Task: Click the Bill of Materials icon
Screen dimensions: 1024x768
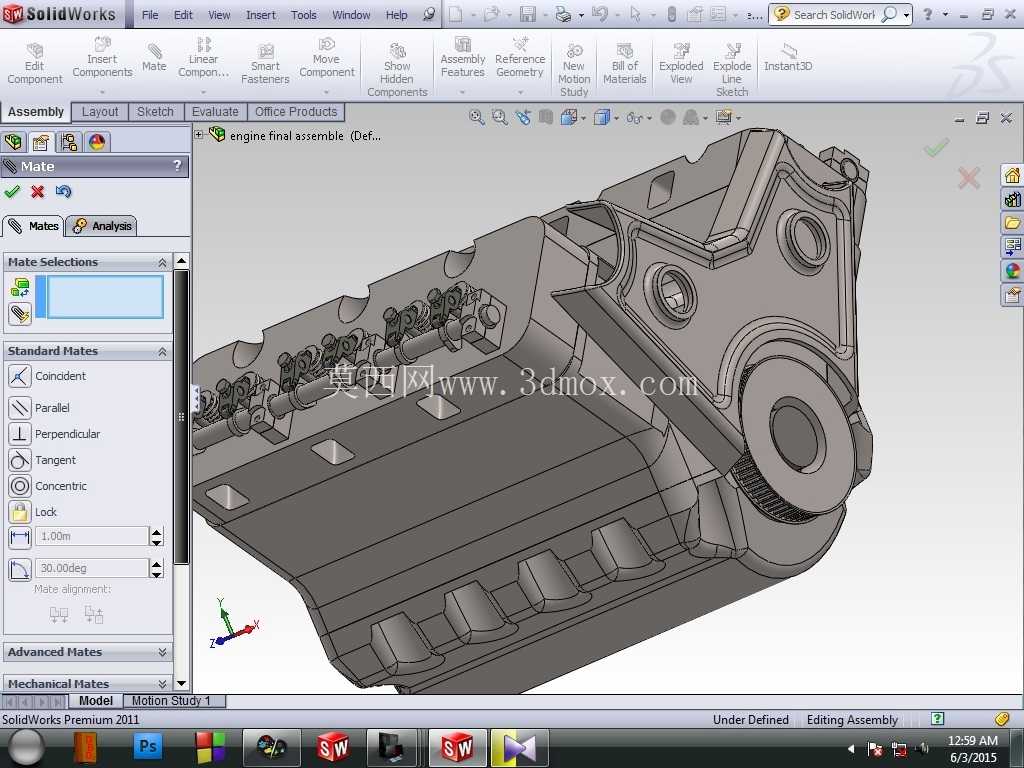Action: click(624, 65)
